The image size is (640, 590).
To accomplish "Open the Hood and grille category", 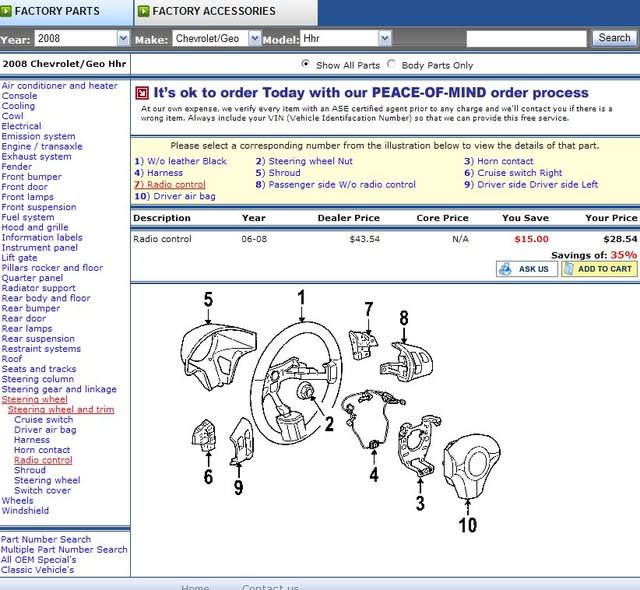I will pyautogui.click(x=35, y=227).
